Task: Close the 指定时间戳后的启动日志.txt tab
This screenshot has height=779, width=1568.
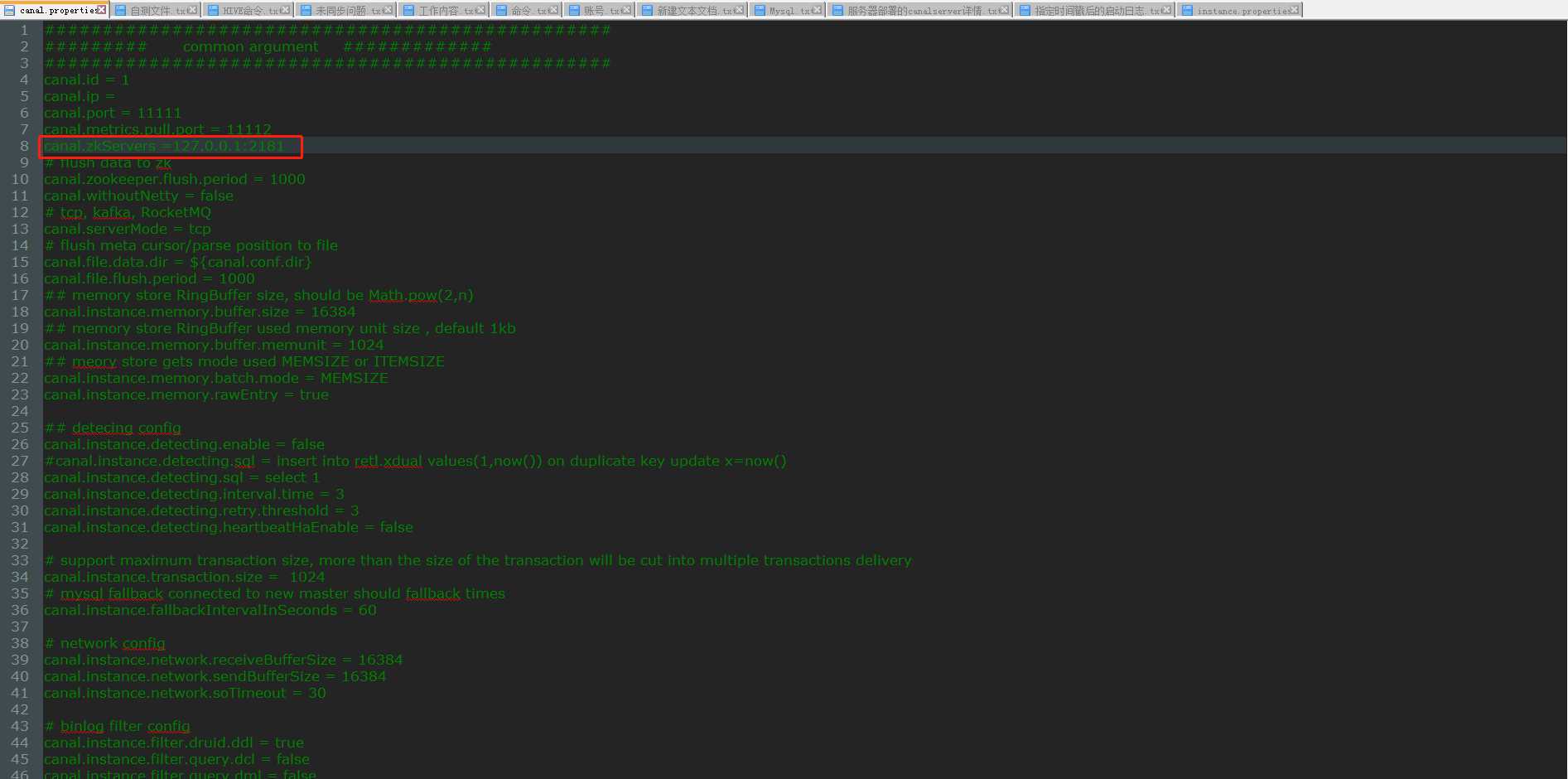Action: [1166, 10]
